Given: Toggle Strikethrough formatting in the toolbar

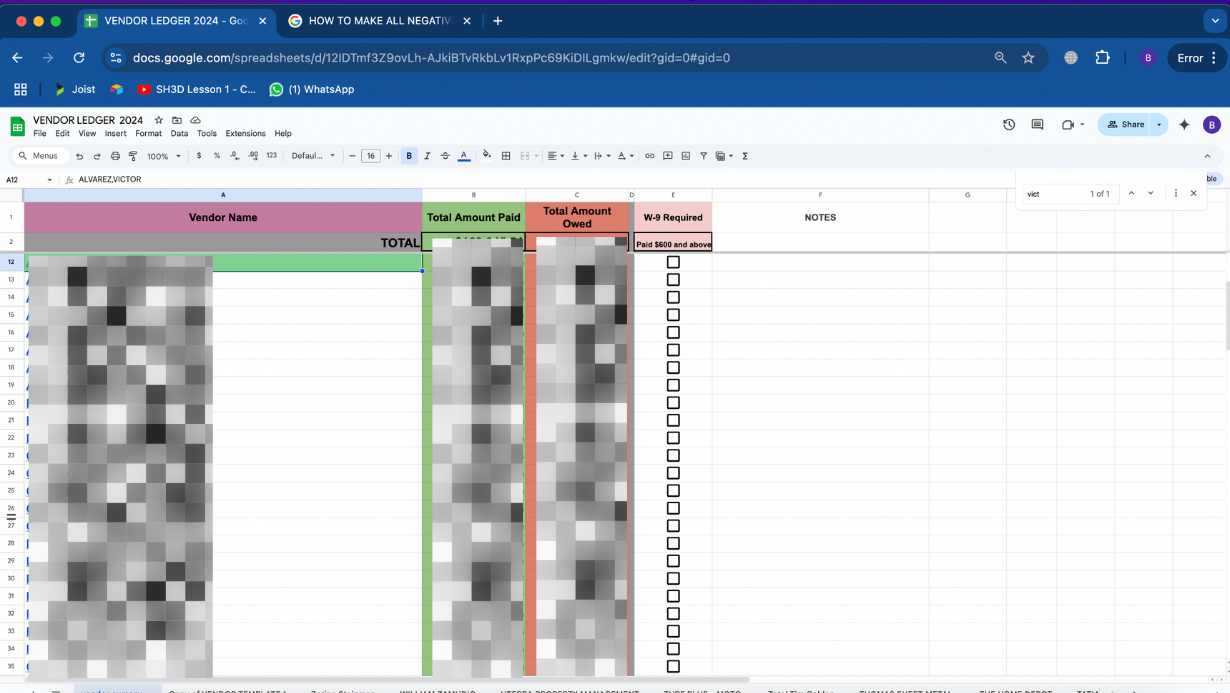Looking at the screenshot, I should 445,156.
